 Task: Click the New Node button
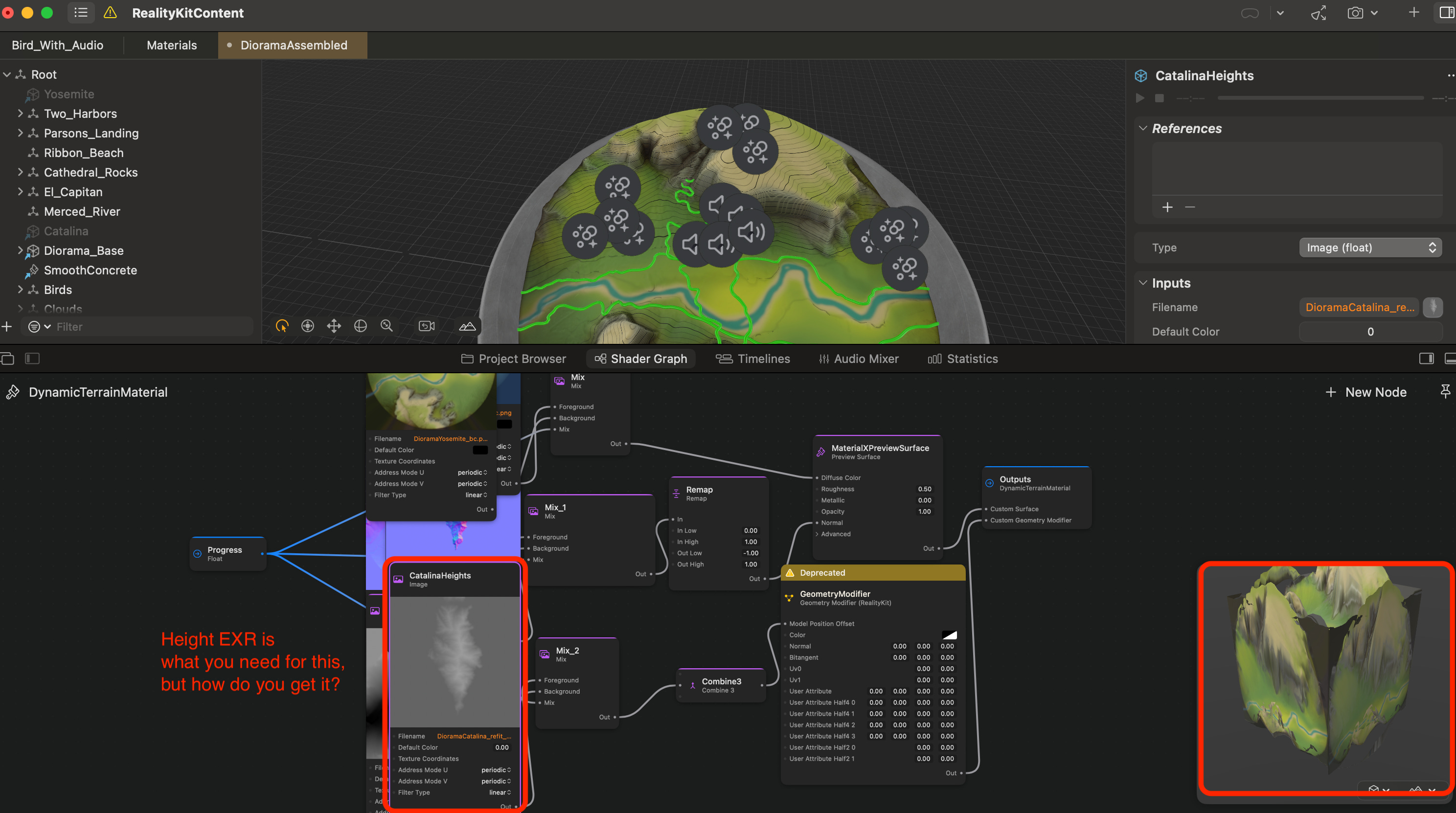[1365, 392]
